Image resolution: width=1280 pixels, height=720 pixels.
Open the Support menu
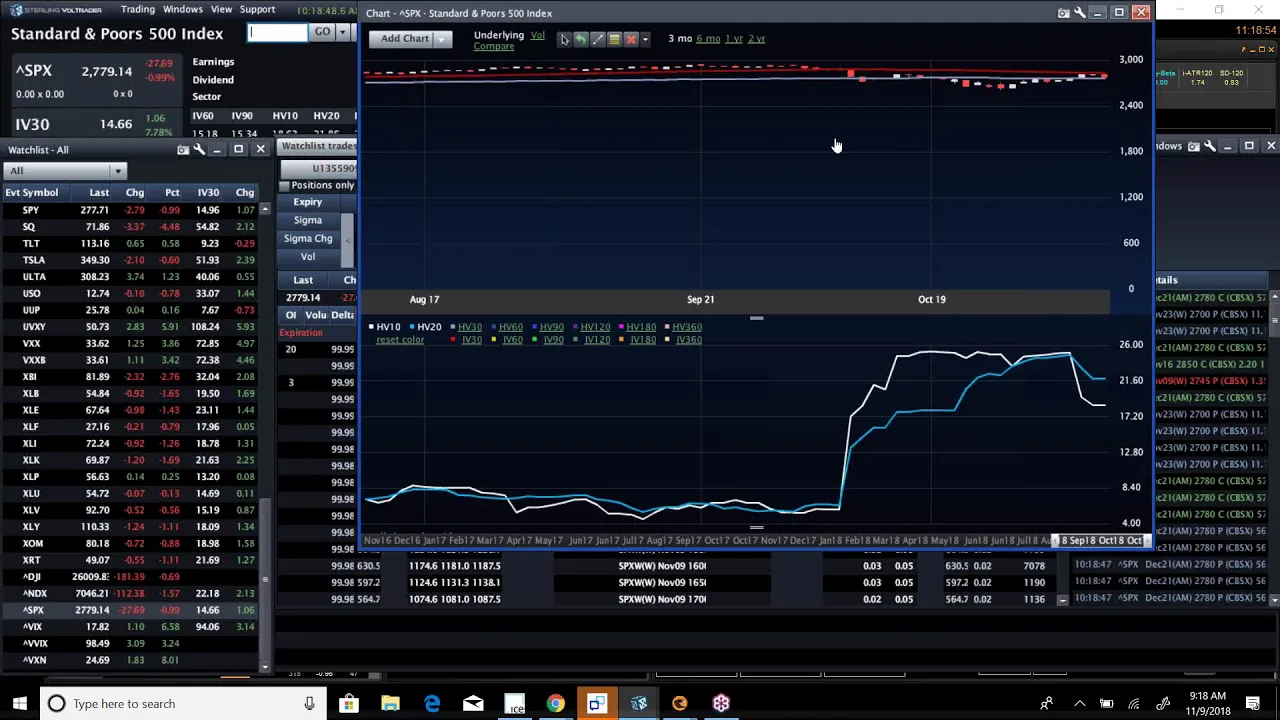point(257,9)
